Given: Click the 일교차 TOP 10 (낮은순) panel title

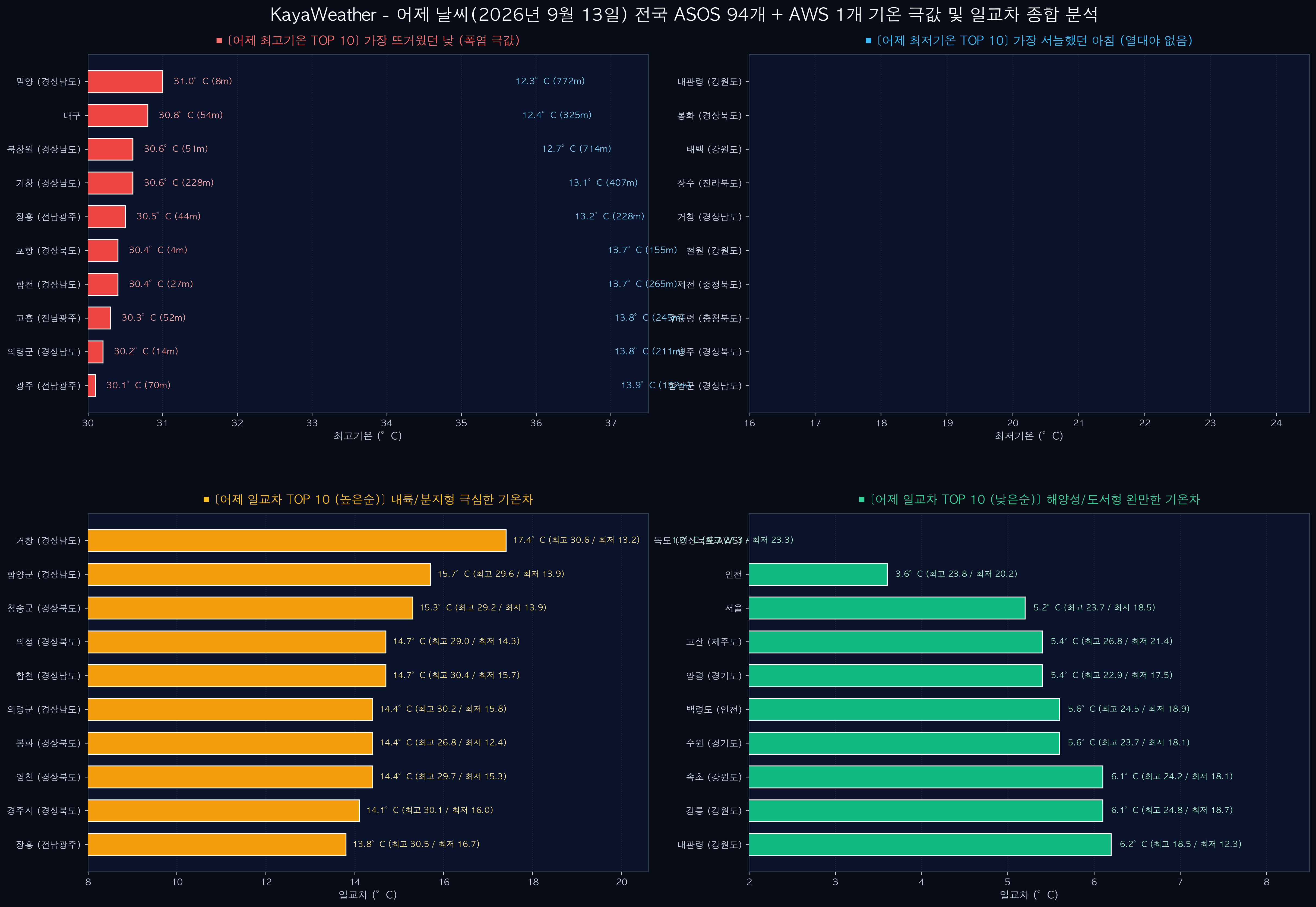Looking at the screenshot, I should (x=1029, y=500).
